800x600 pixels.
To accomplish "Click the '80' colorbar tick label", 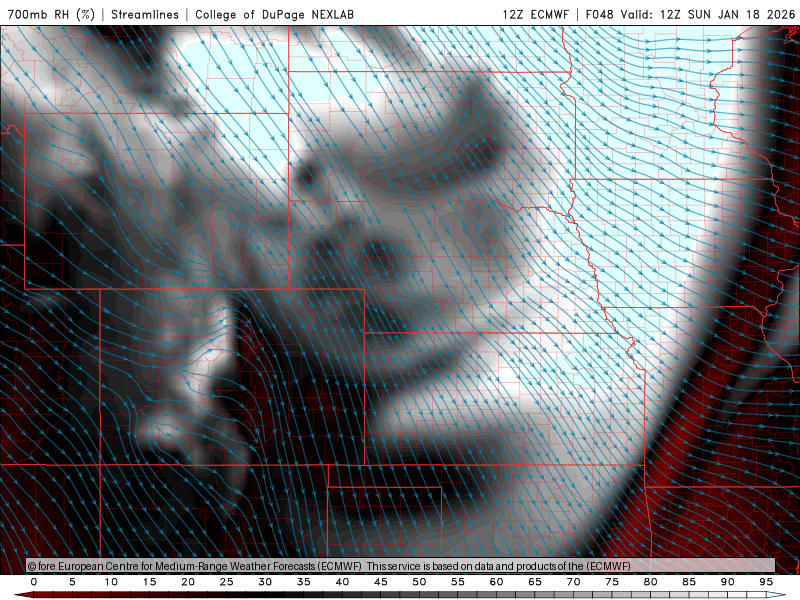I will click(651, 582).
